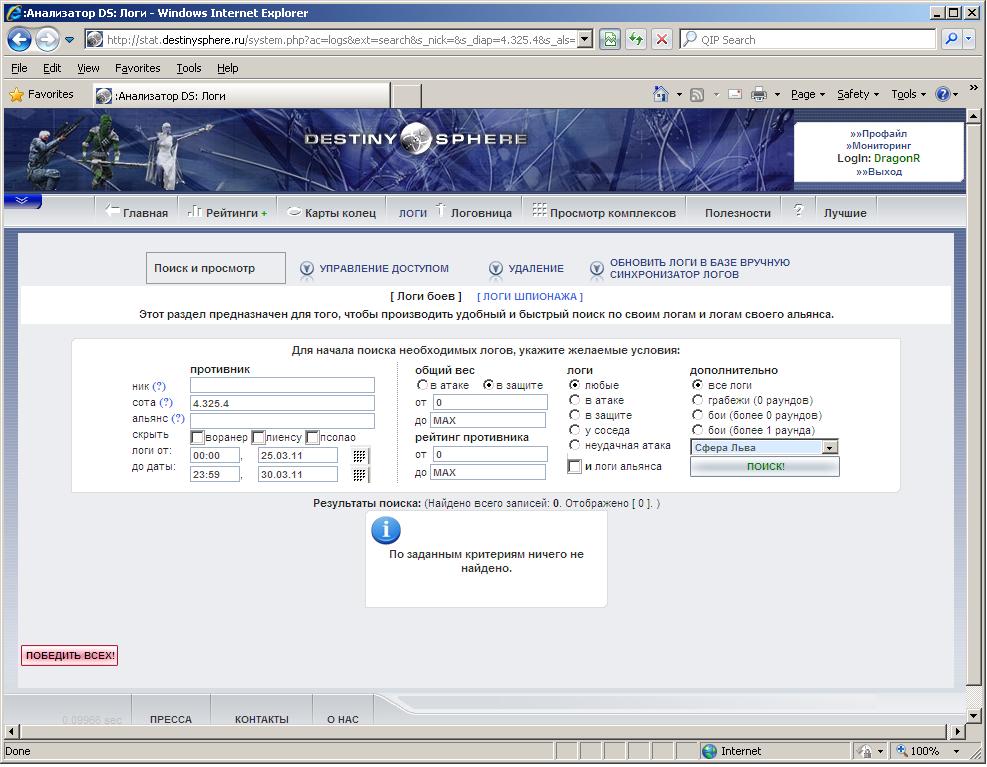
Task: Click the Home icon in command bar
Action: coord(660,94)
